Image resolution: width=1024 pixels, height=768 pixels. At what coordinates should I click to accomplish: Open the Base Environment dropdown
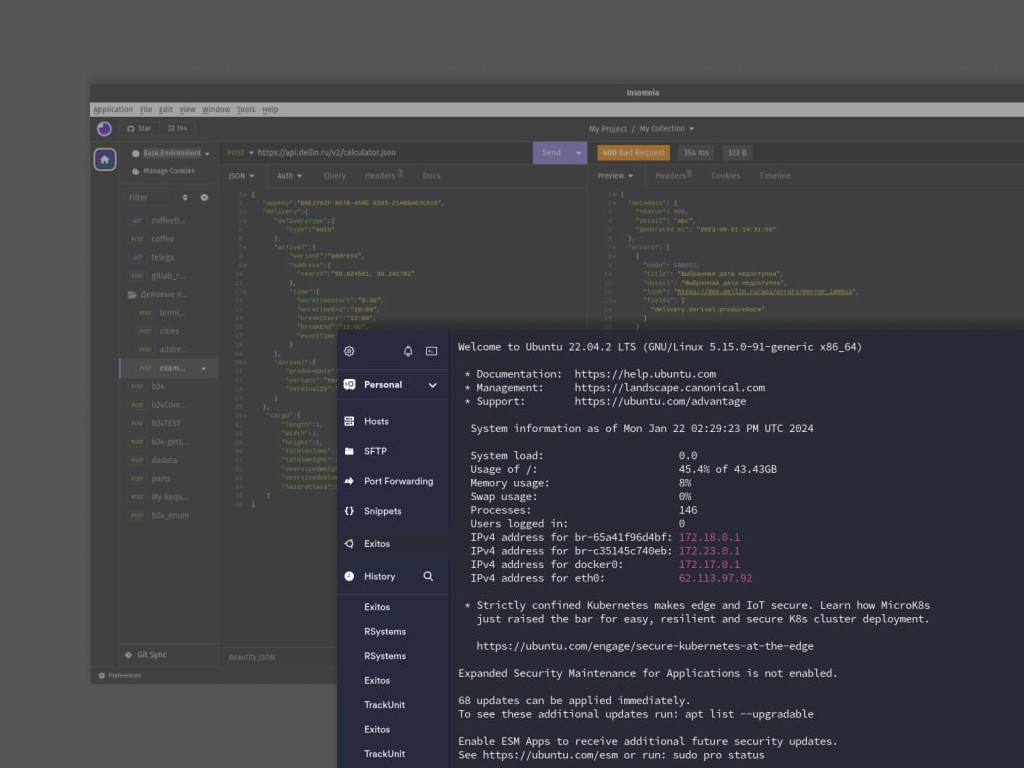(171, 154)
